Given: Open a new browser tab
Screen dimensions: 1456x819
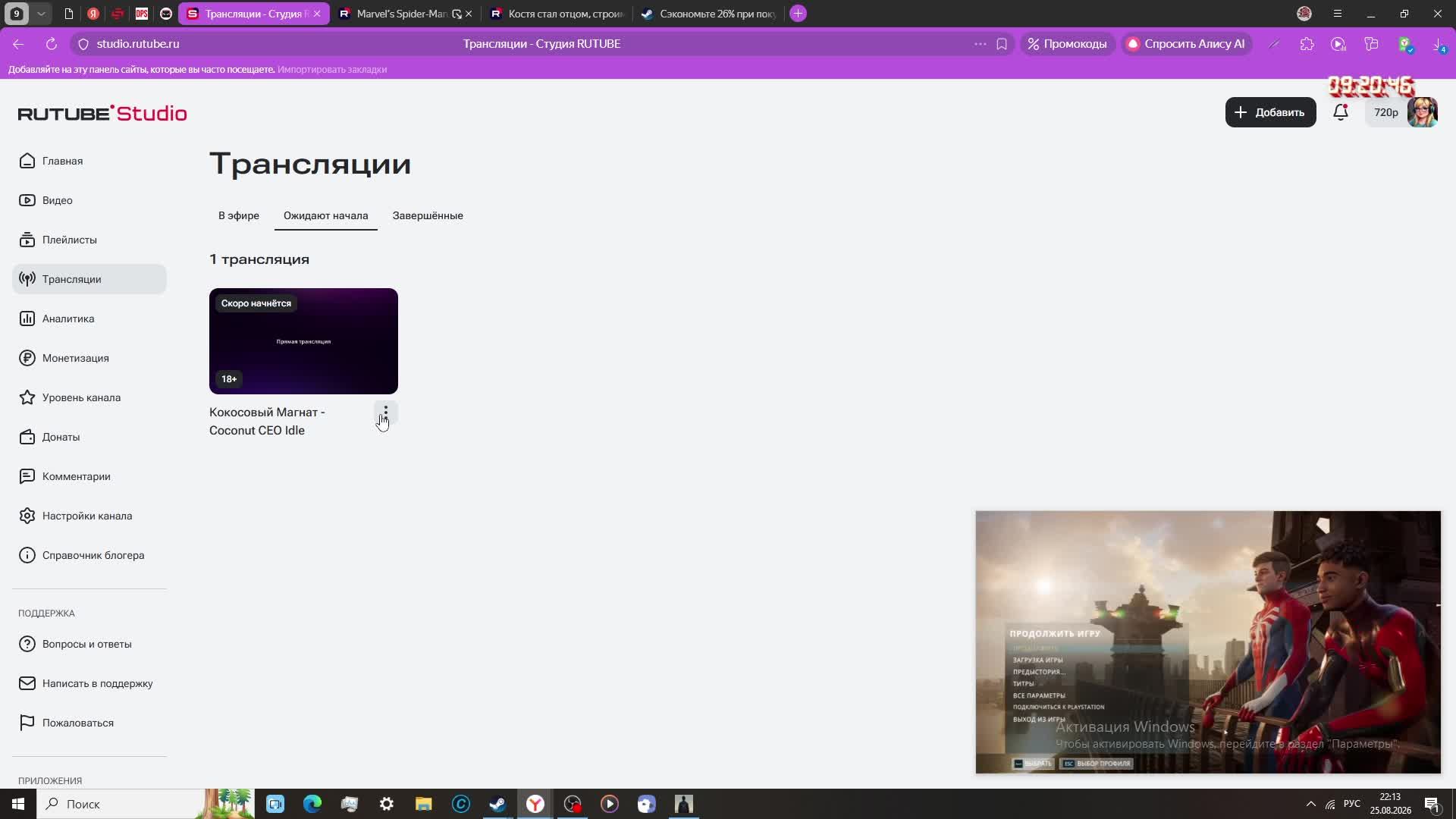Looking at the screenshot, I should click(x=798, y=14).
